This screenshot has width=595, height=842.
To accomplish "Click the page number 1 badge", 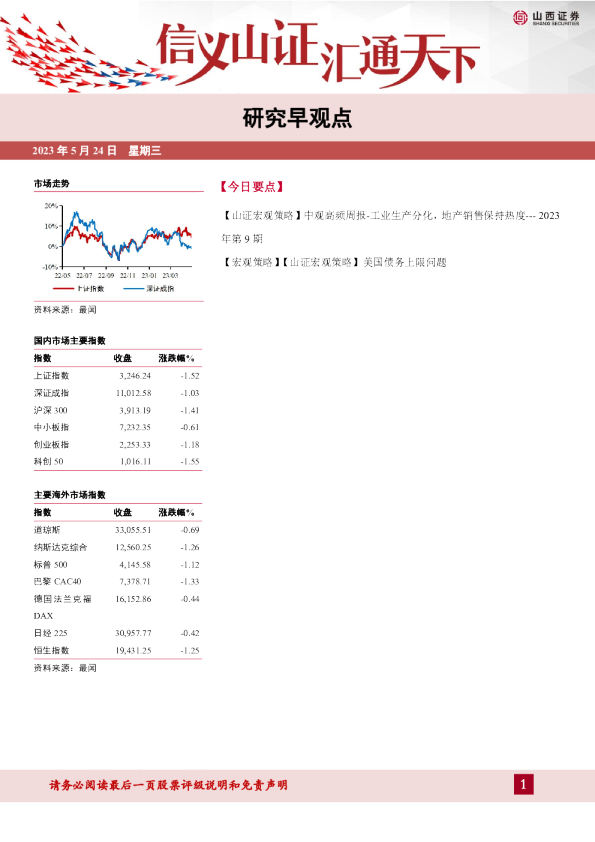I will pos(524,785).
